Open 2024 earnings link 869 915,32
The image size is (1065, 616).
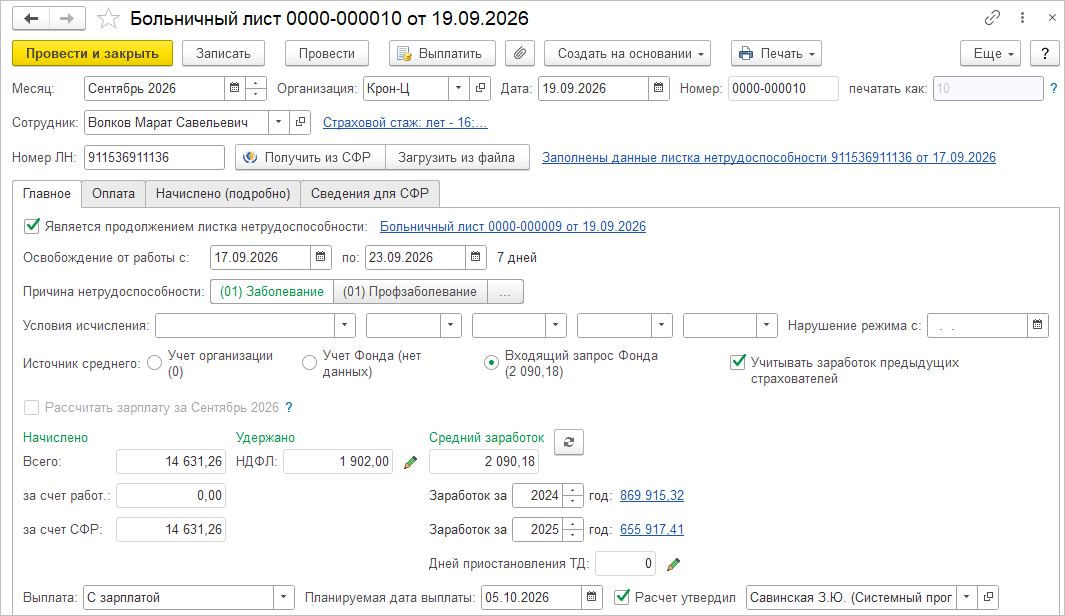[652, 495]
